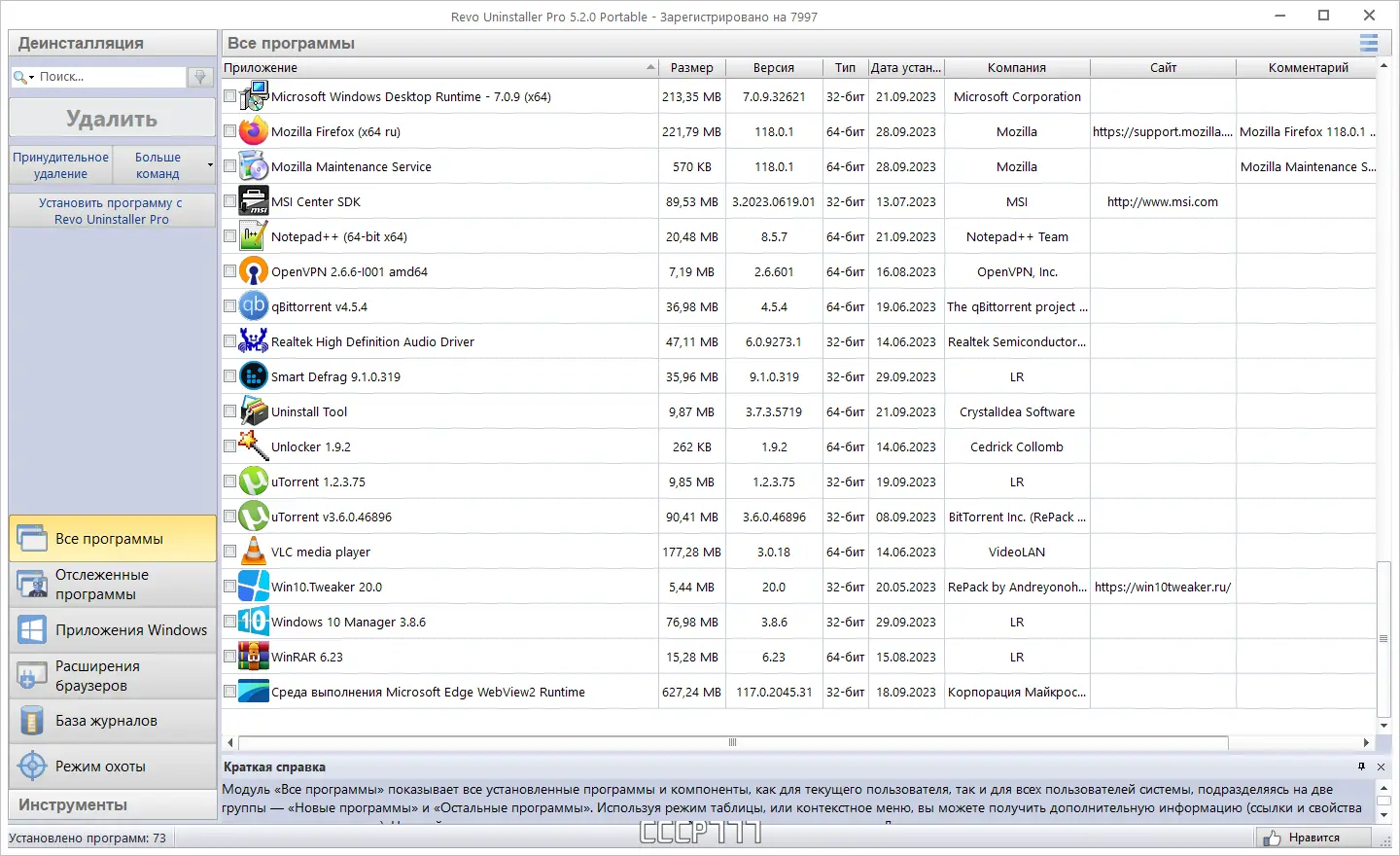Click the Удалить uninstall button
This screenshot has width=1400, height=856.
(x=113, y=119)
